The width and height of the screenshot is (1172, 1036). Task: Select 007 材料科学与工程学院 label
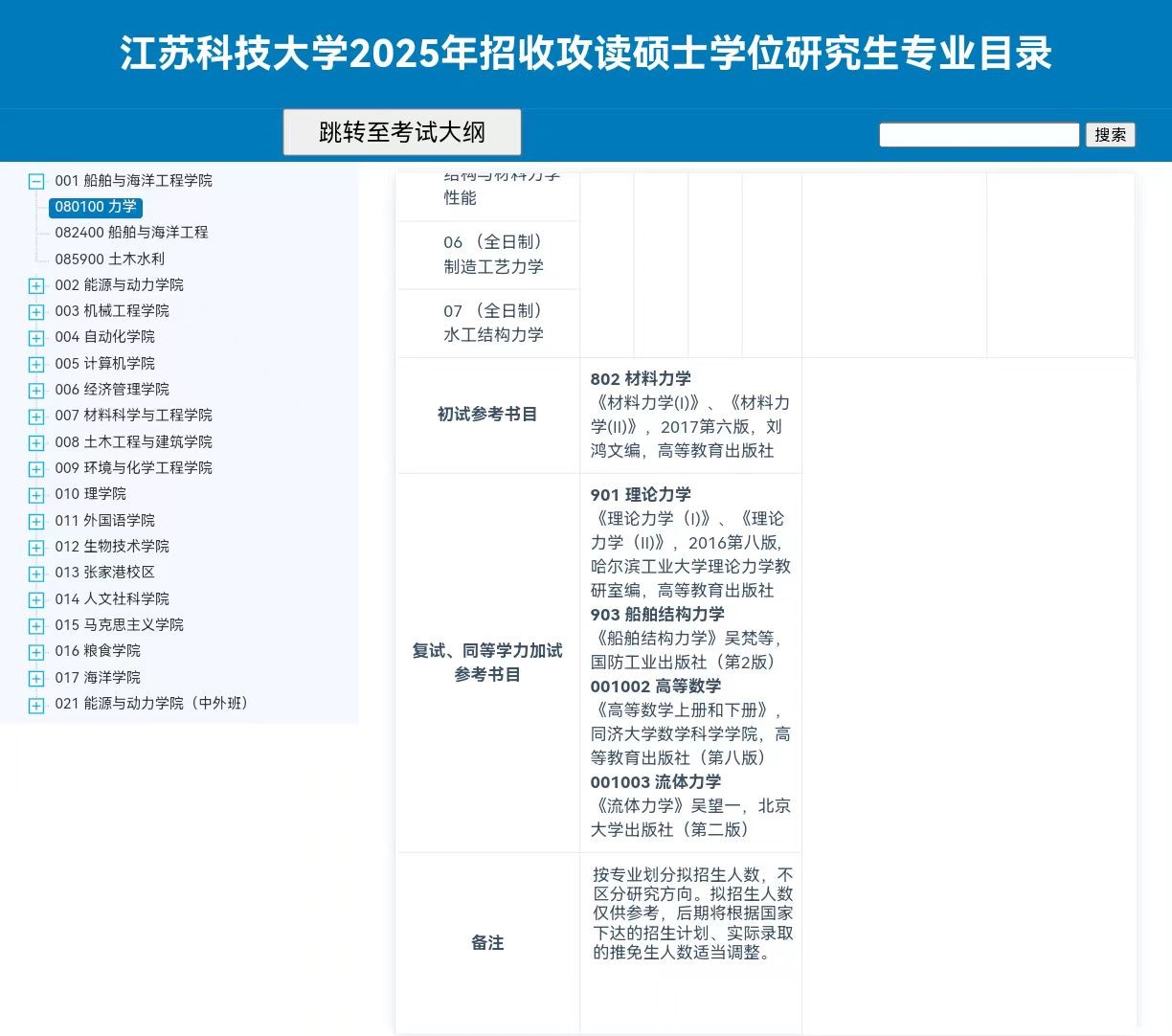click(133, 415)
